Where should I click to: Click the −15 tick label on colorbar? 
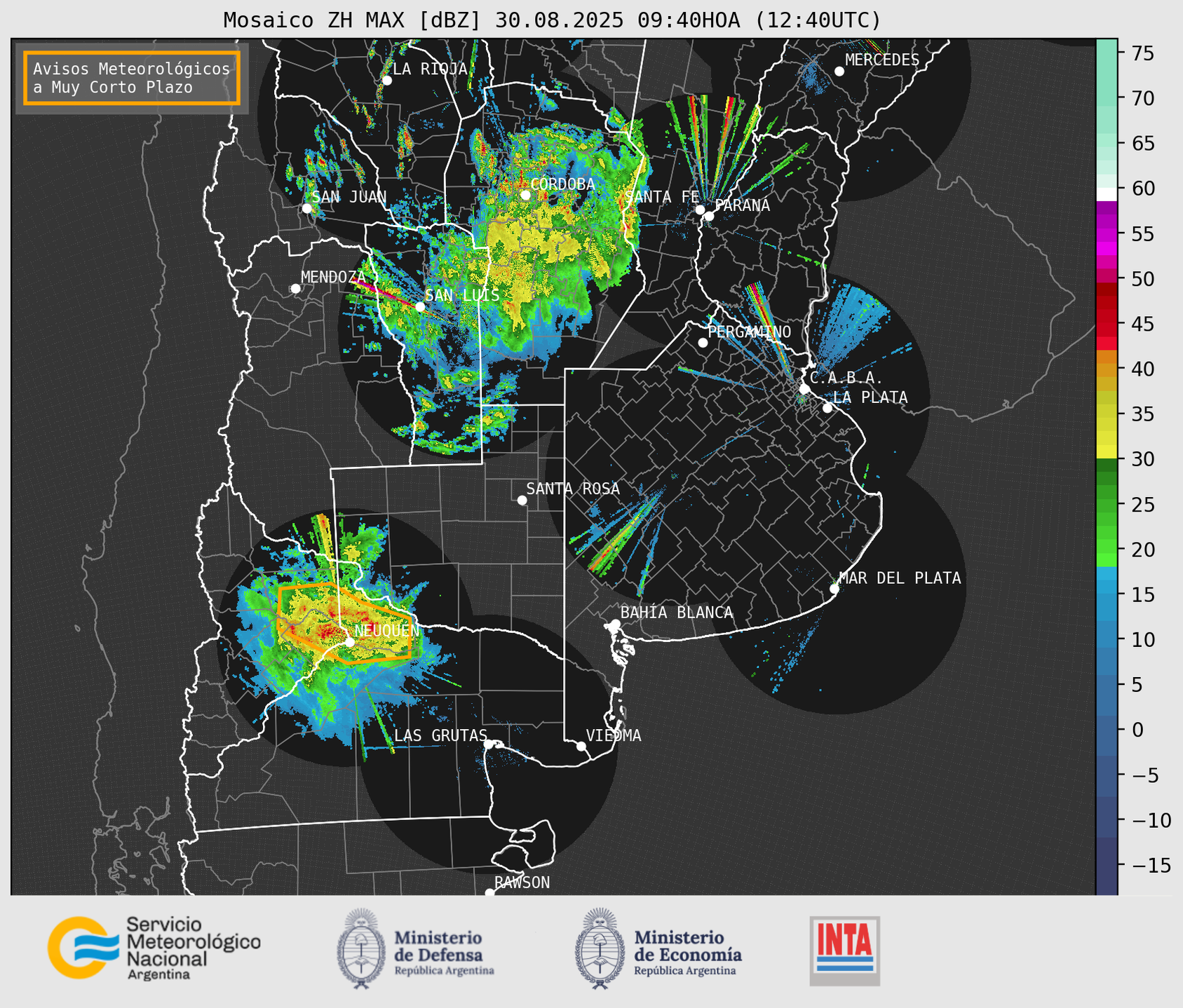click(x=1151, y=865)
